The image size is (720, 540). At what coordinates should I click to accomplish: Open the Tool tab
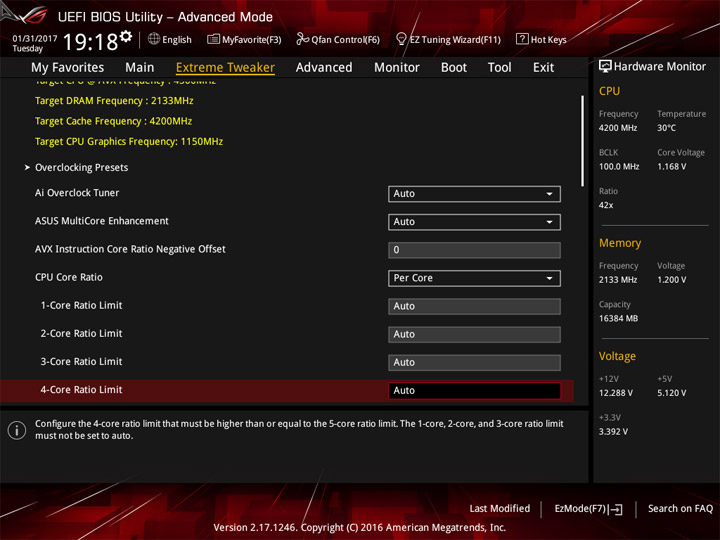[500, 68]
